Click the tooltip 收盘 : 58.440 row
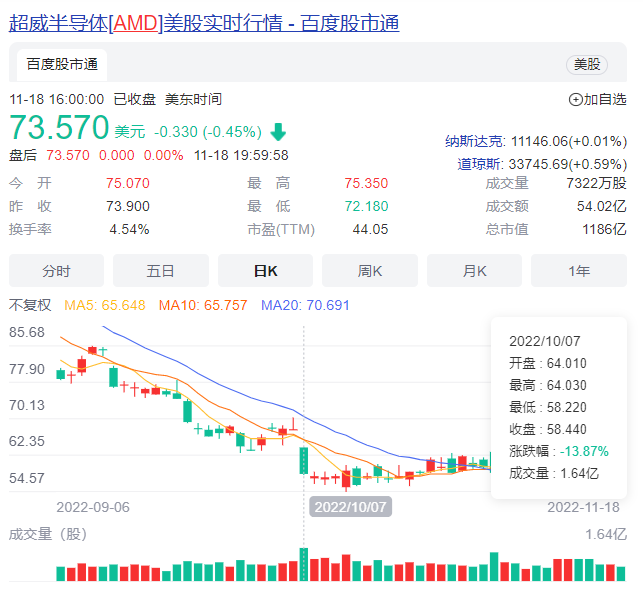The image size is (643, 591). pos(548,429)
